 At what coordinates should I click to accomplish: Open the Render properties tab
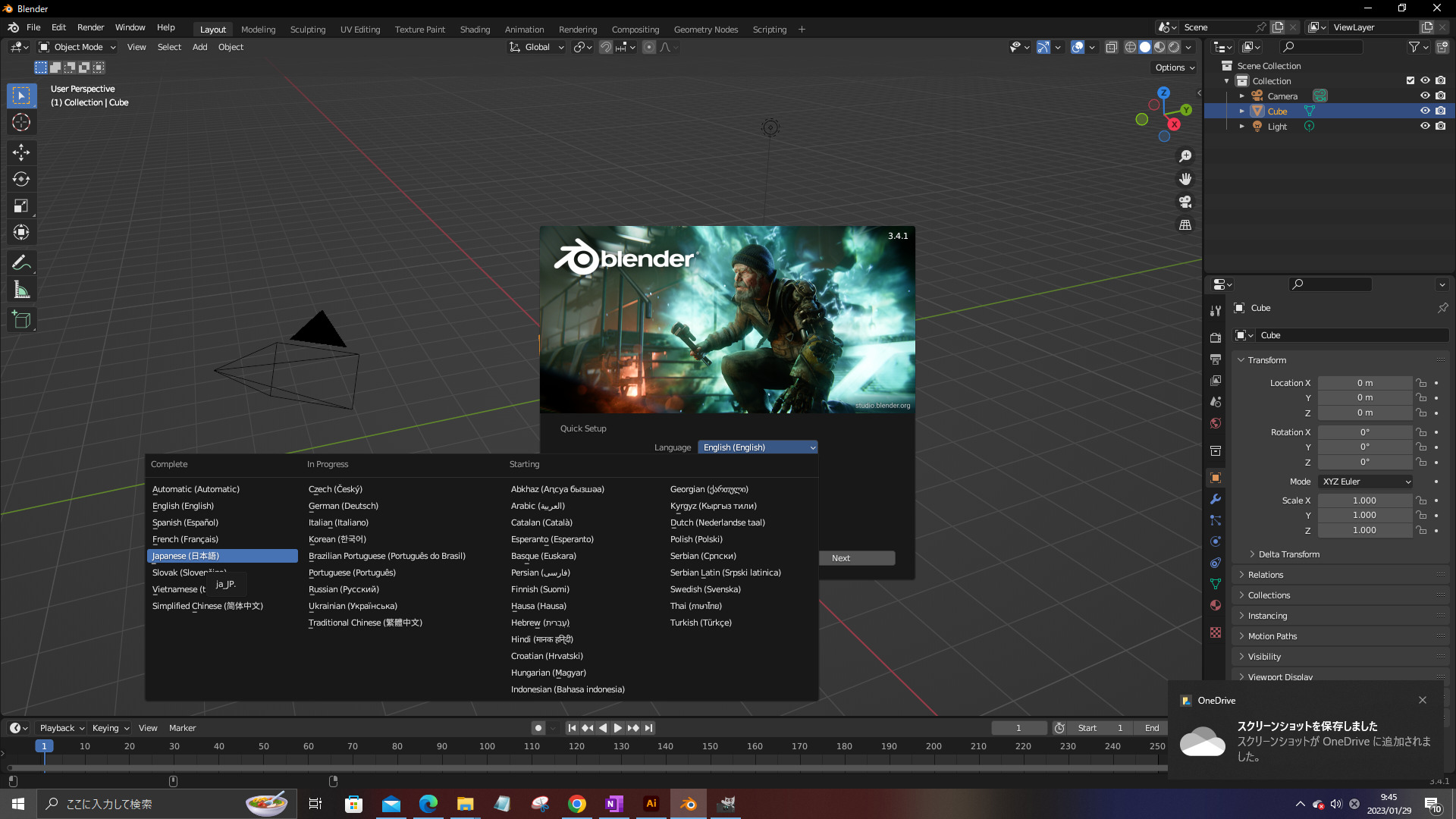pos(1216,337)
